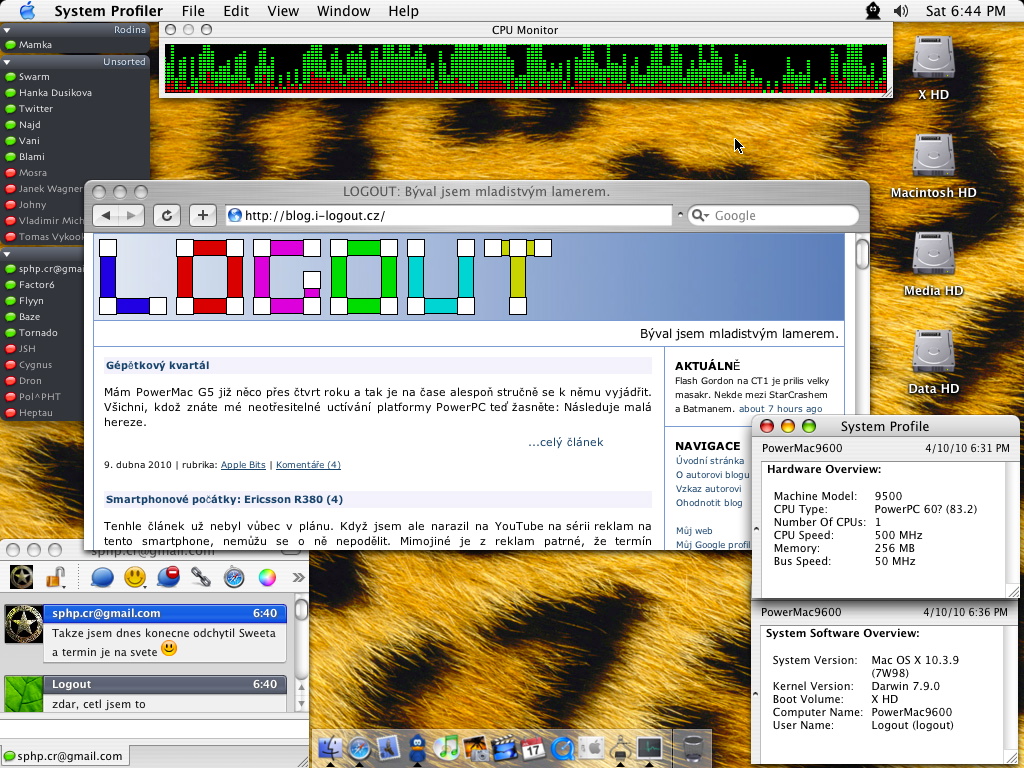The image size is (1024, 768).
Task: Collapse the Unsorted contact group
Action: pos(7,62)
